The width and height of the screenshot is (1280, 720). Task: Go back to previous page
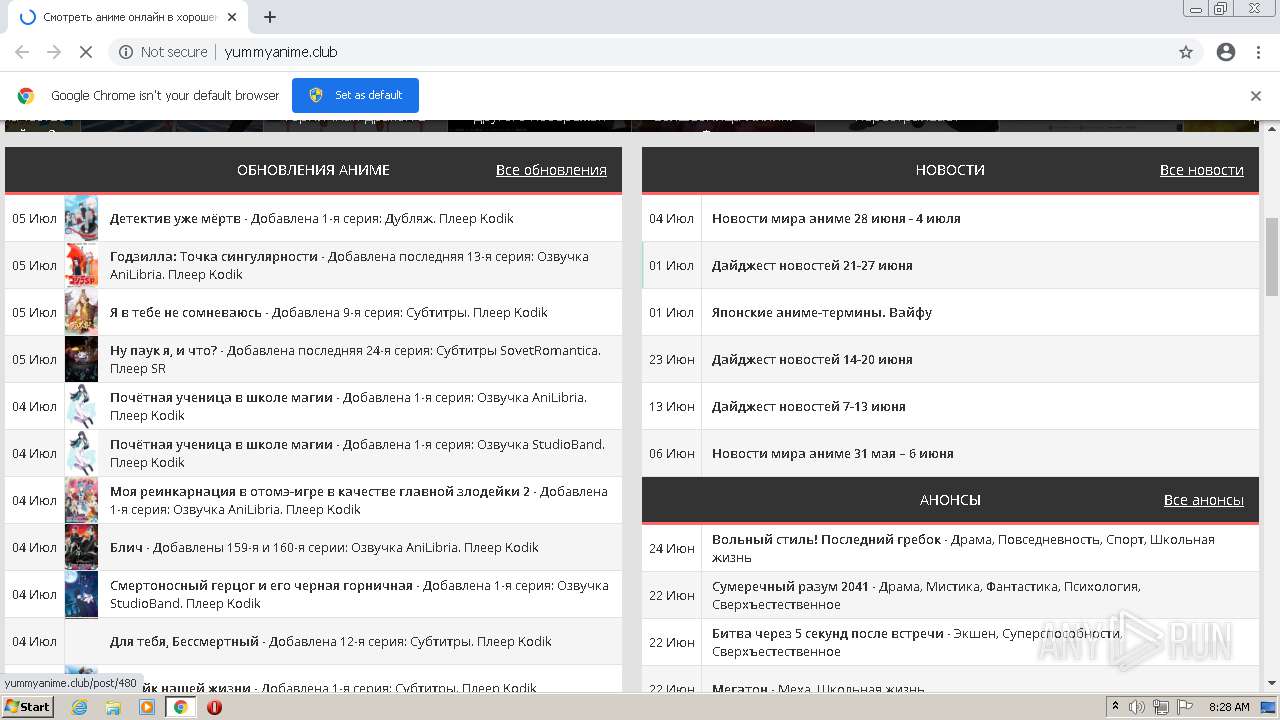coord(22,52)
